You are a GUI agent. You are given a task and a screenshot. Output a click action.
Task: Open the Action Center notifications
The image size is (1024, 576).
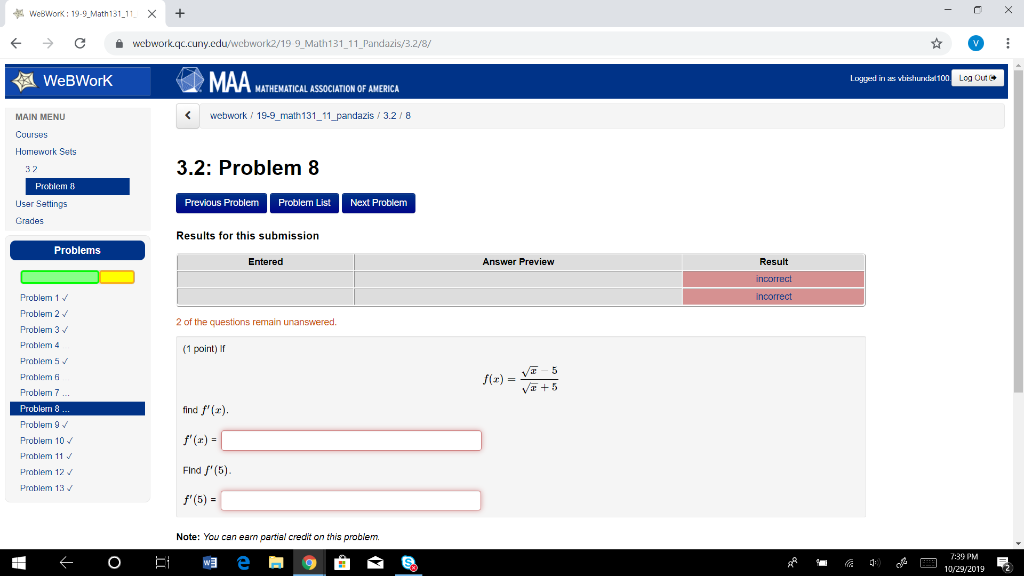1005,563
